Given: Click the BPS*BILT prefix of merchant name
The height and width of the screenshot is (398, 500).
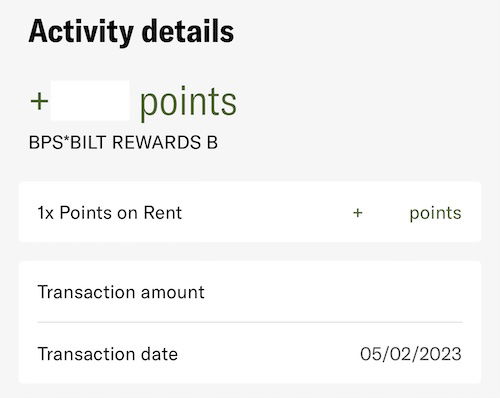Looking at the screenshot, I should click(69, 143).
